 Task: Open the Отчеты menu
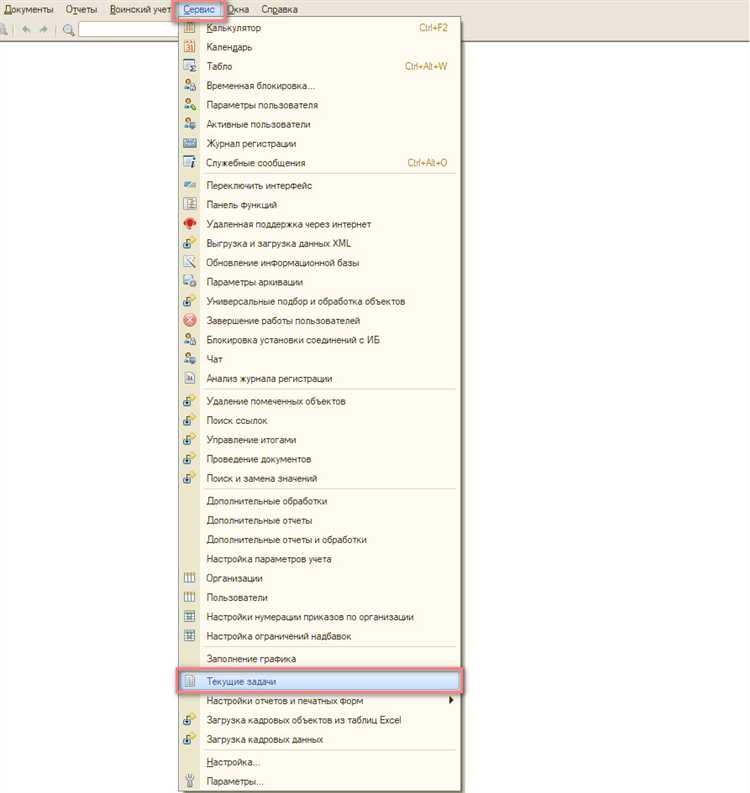tap(81, 10)
